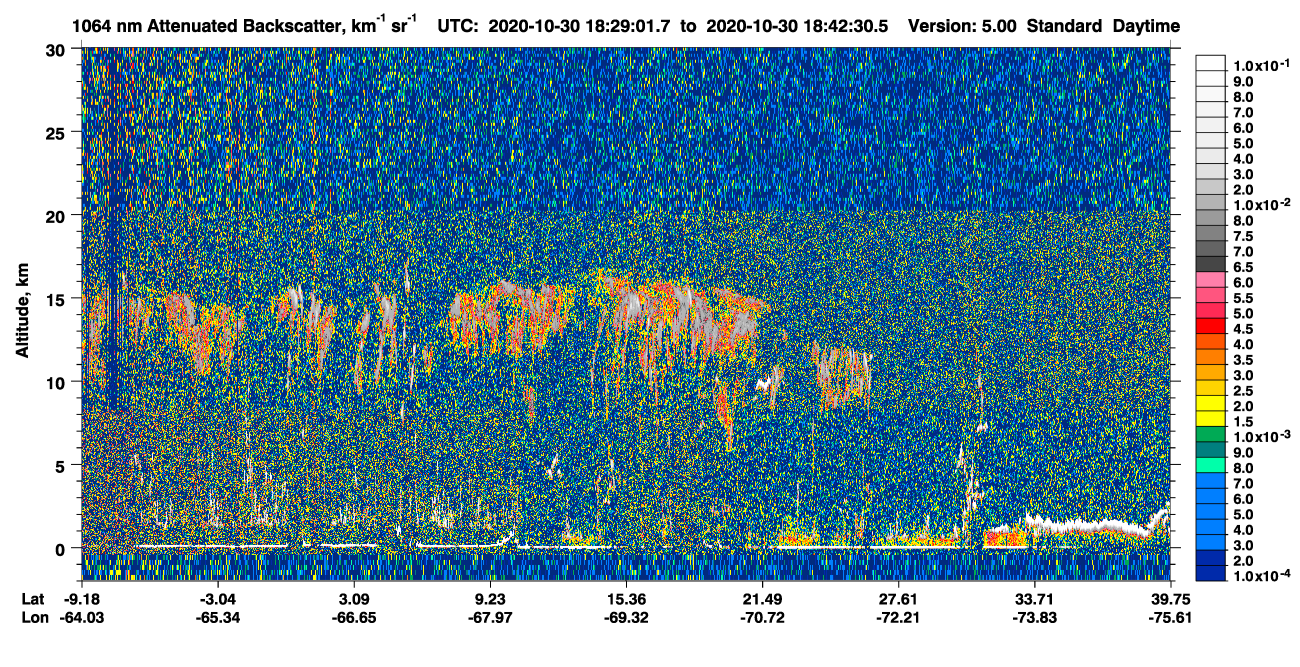
Task: Click the colorbar label '1.0x10-2'
Action: tap(1260, 205)
